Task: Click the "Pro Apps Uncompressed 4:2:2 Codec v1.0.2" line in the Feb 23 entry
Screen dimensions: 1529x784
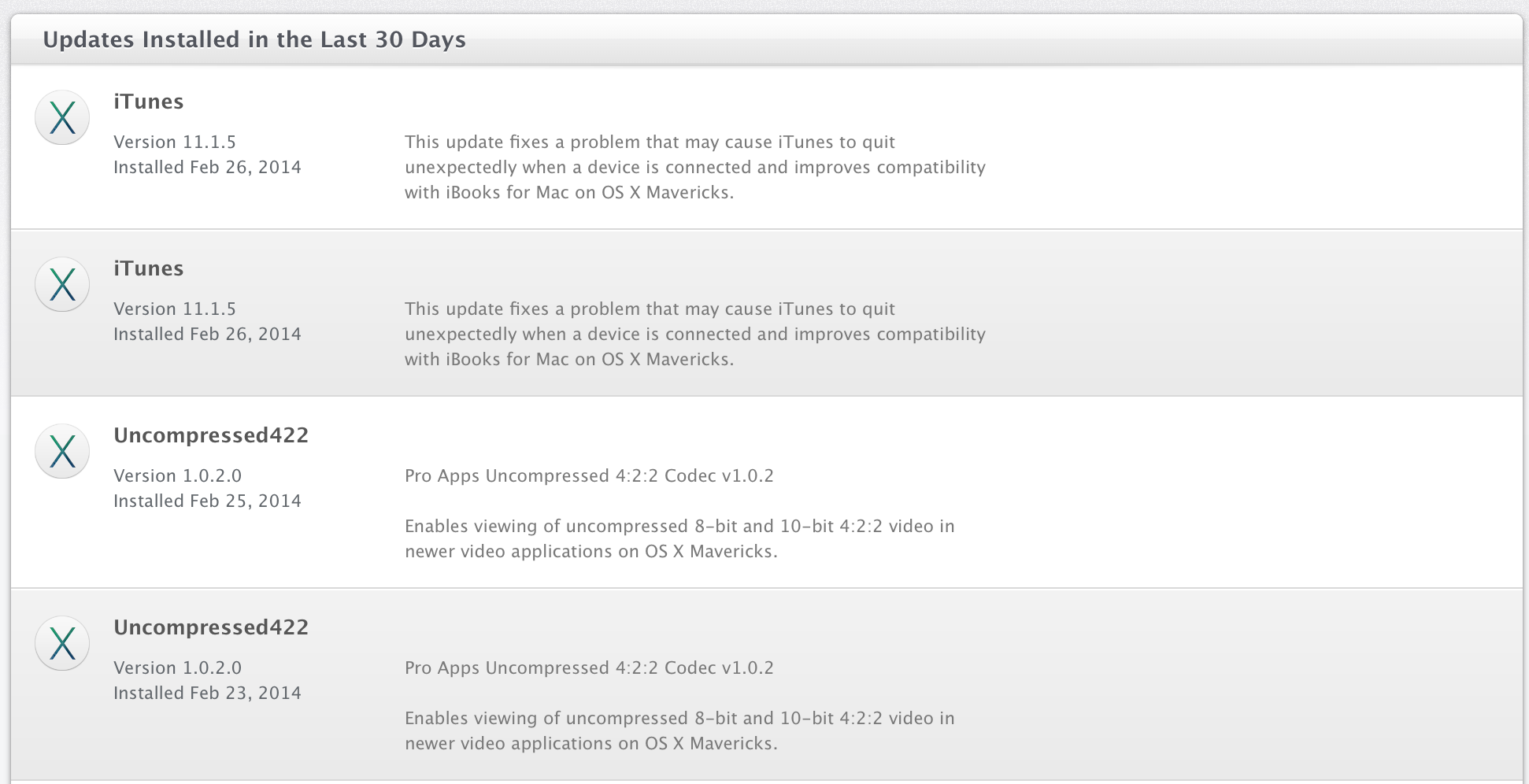Action: click(x=590, y=668)
